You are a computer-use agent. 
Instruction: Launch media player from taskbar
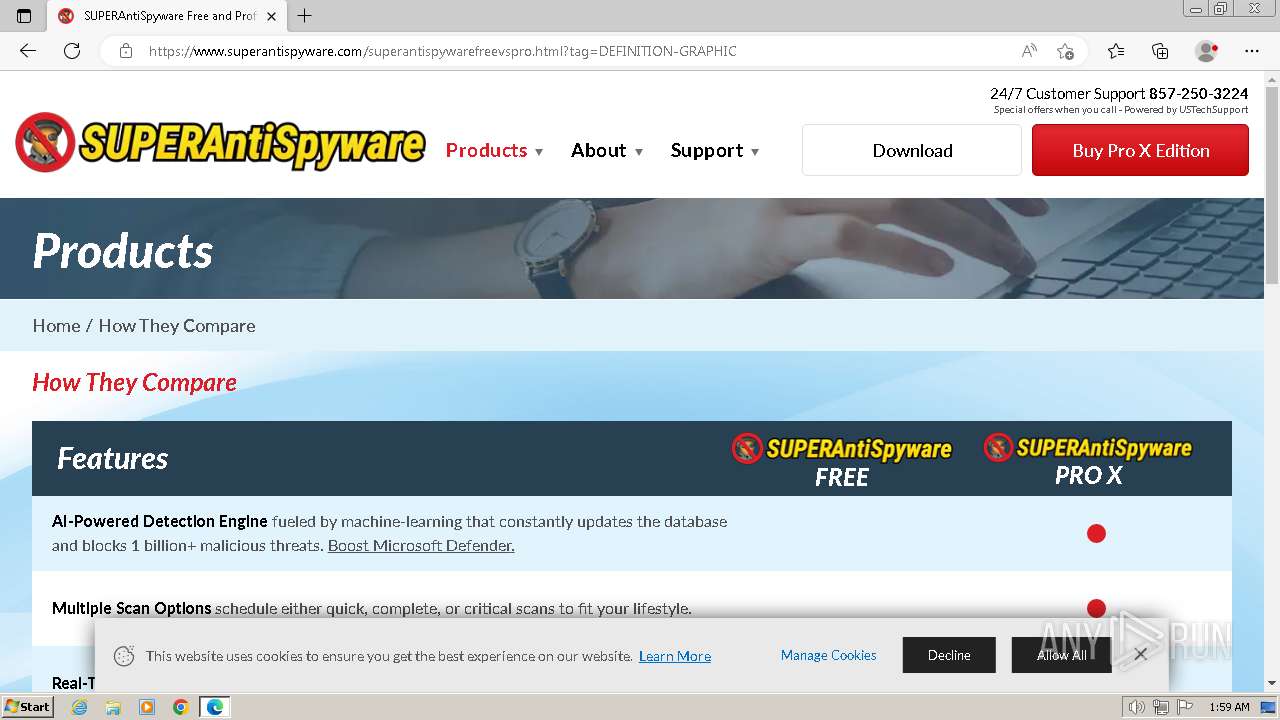[x=147, y=707]
